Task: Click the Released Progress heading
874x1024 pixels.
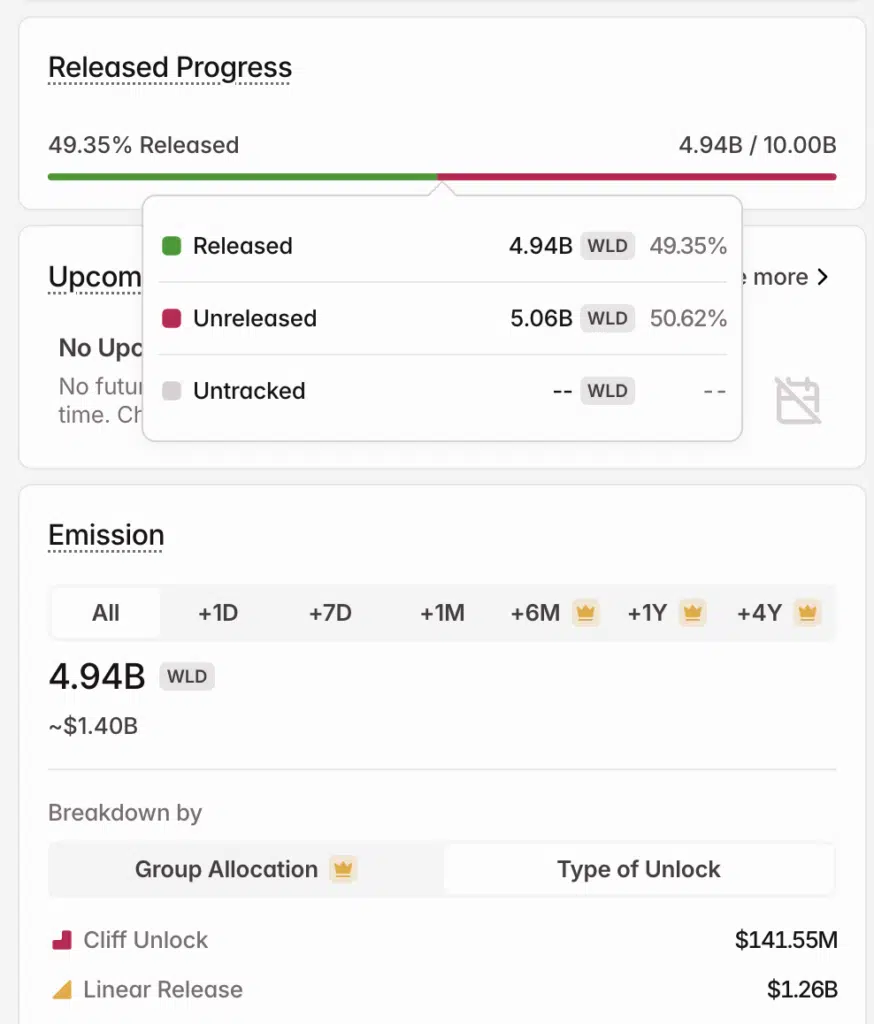Action: pyautogui.click(x=170, y=68)
